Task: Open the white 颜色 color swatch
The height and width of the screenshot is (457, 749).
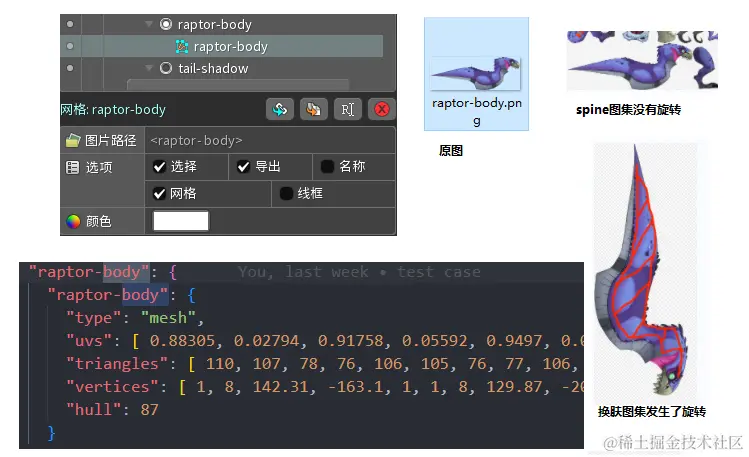Action: tap(181, 221)
